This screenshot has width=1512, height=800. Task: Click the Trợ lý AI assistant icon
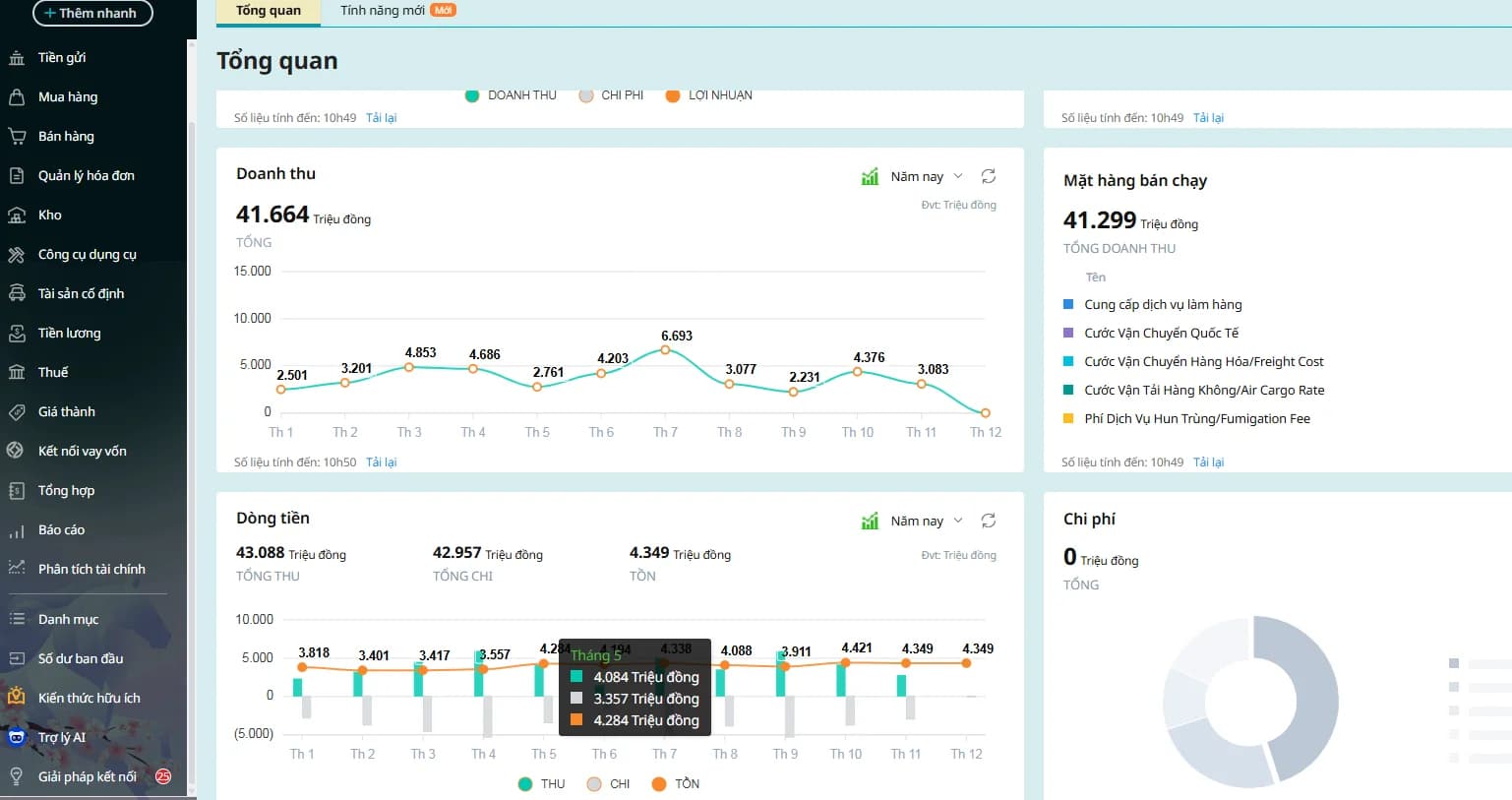click(17, 737)
